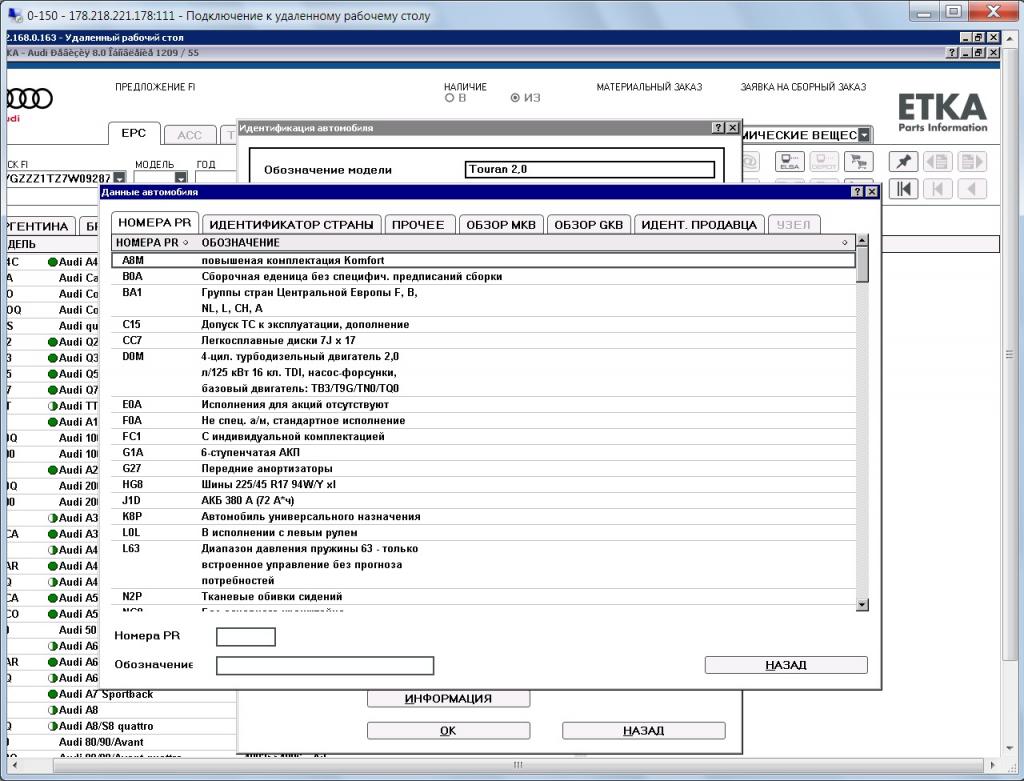Click the Audi rings logo
Viewport: 1024px width, 781px height.
[x=29, y=99]
